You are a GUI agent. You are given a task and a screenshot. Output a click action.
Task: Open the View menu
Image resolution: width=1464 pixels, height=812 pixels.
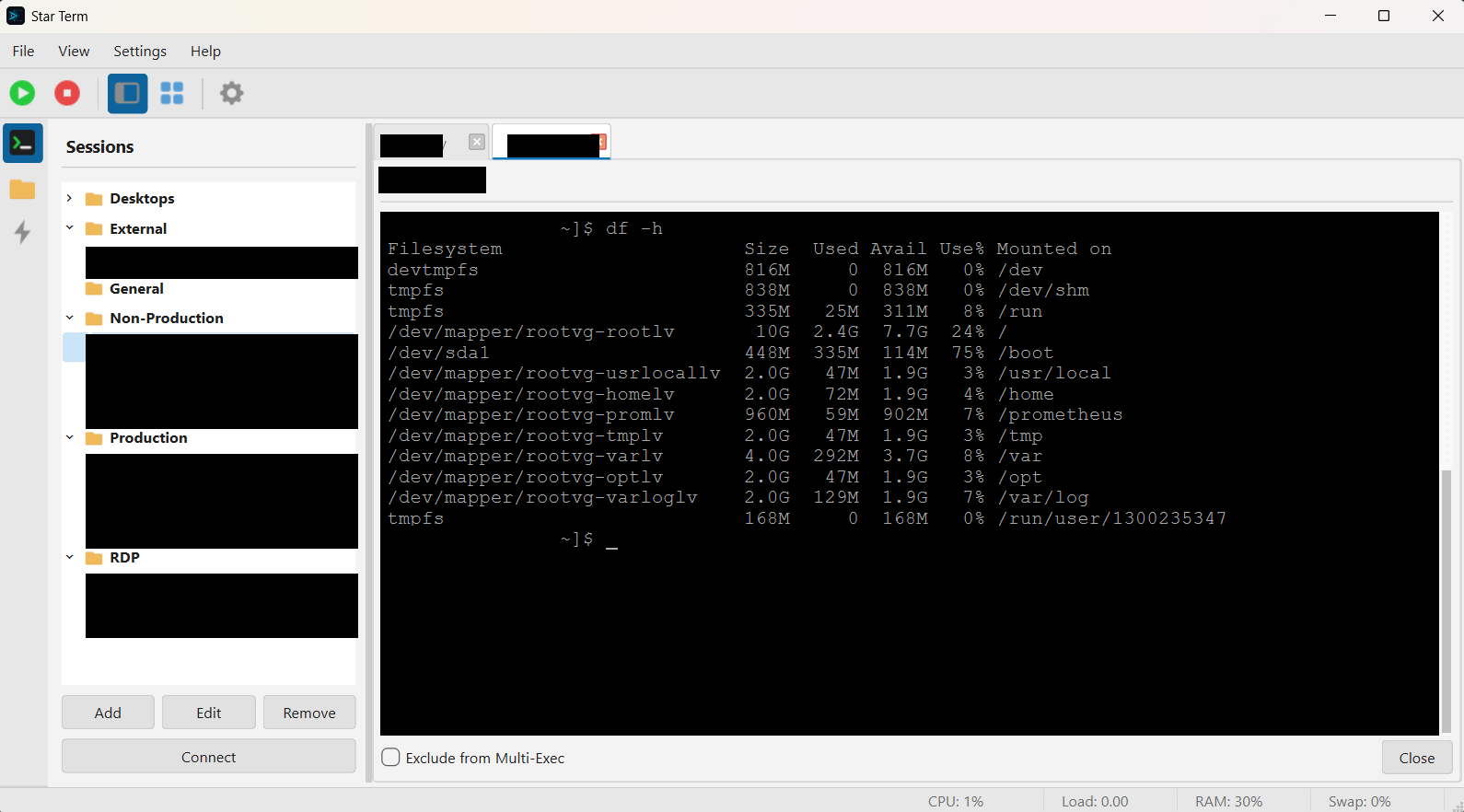[74, 52]
